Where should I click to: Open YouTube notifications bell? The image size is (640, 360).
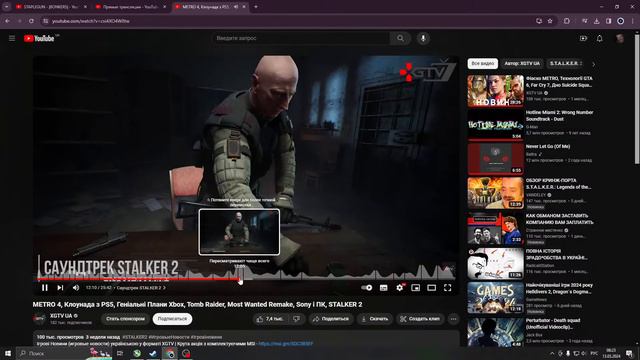click(x=599, y=38)
